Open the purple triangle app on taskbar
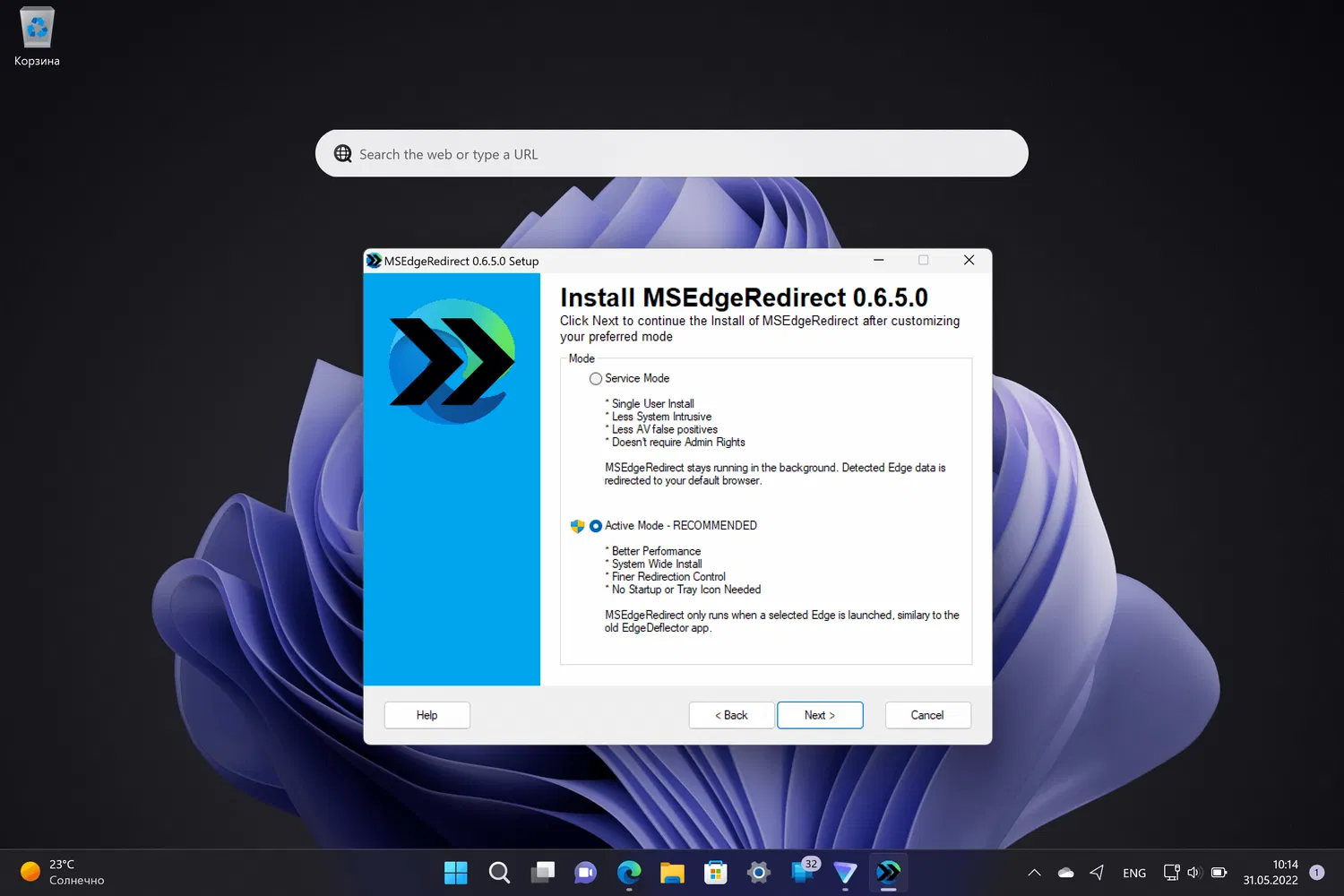 (x=845, y=873)
